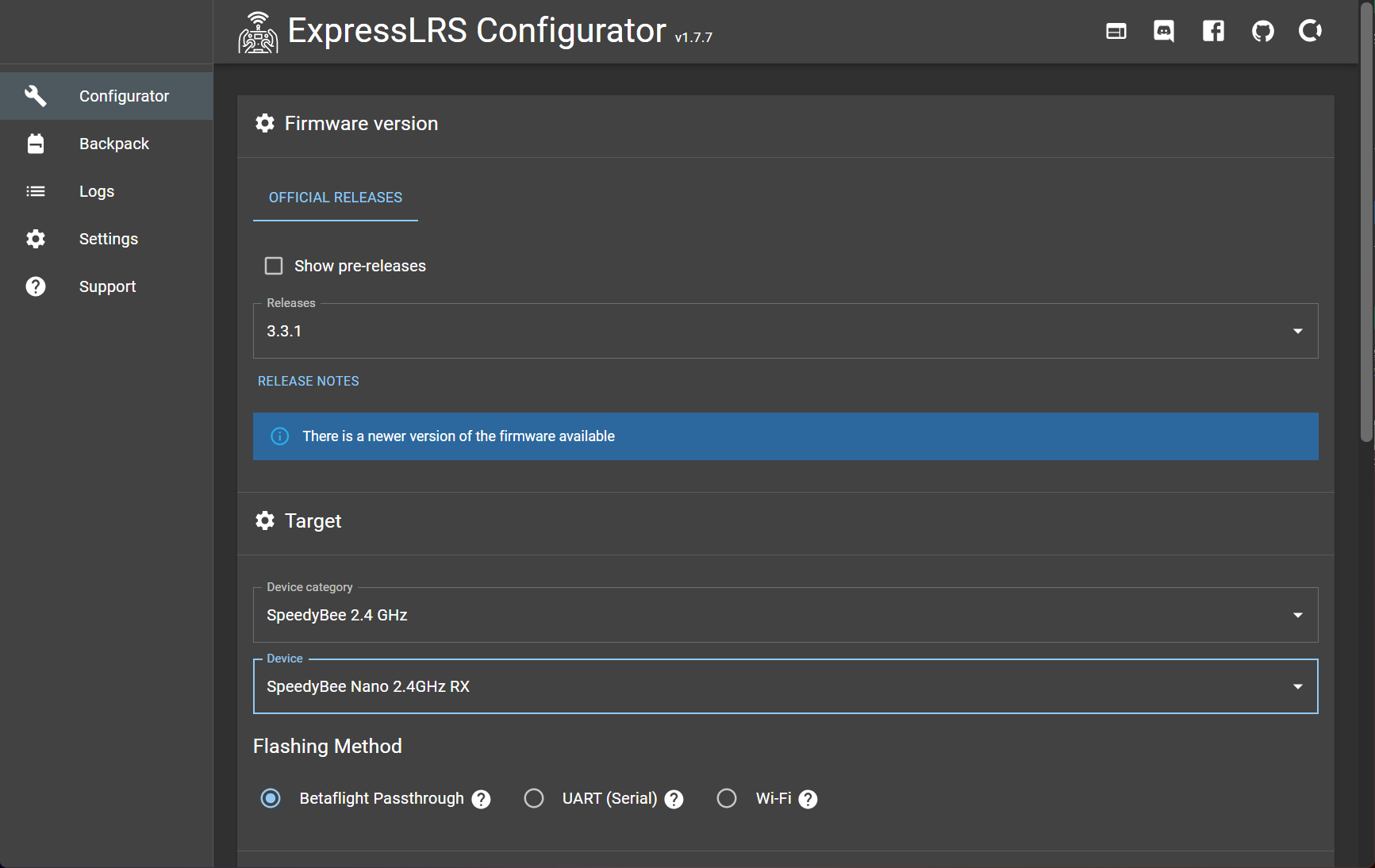The image size is (1375, 868).
Task: Go to Backpack menu item
Action: [x=106, y=144]
